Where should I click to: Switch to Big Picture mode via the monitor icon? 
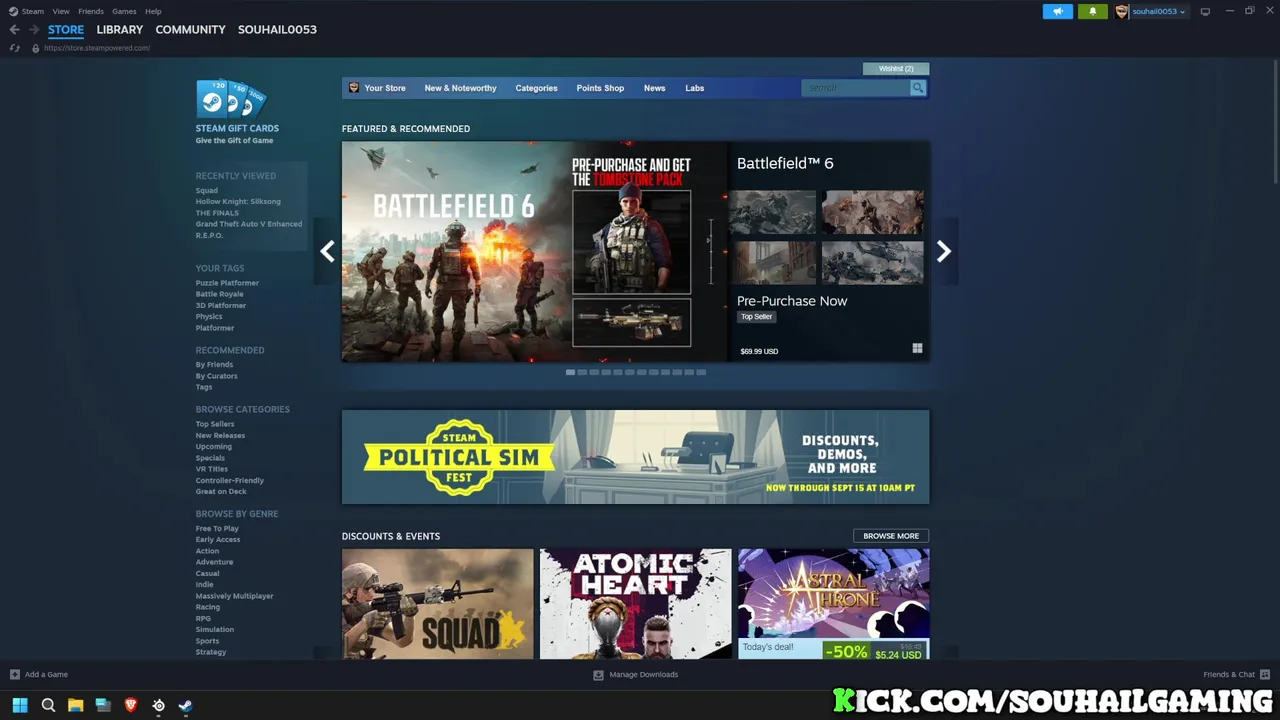click(x=1205, y=11)
